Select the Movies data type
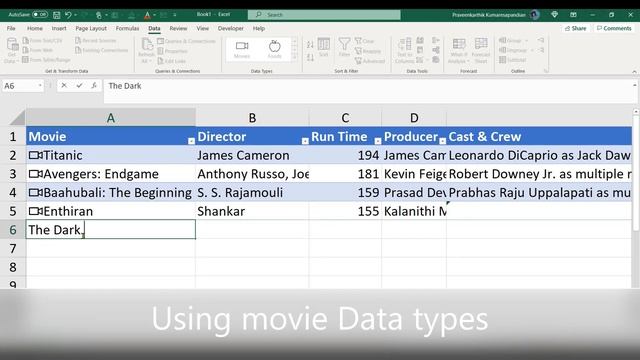This screenshot has width=640, height=360. tap(242, 49)
